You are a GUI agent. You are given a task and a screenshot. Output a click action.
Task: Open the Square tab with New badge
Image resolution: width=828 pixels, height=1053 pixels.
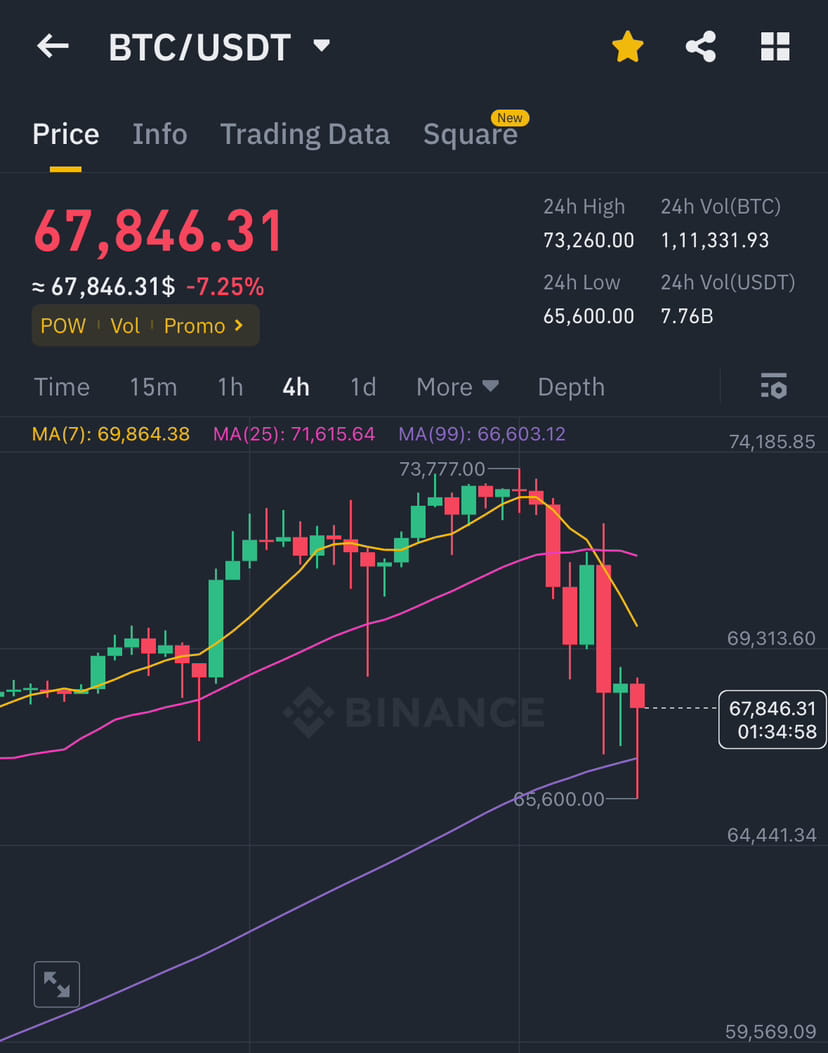point(470,133)
